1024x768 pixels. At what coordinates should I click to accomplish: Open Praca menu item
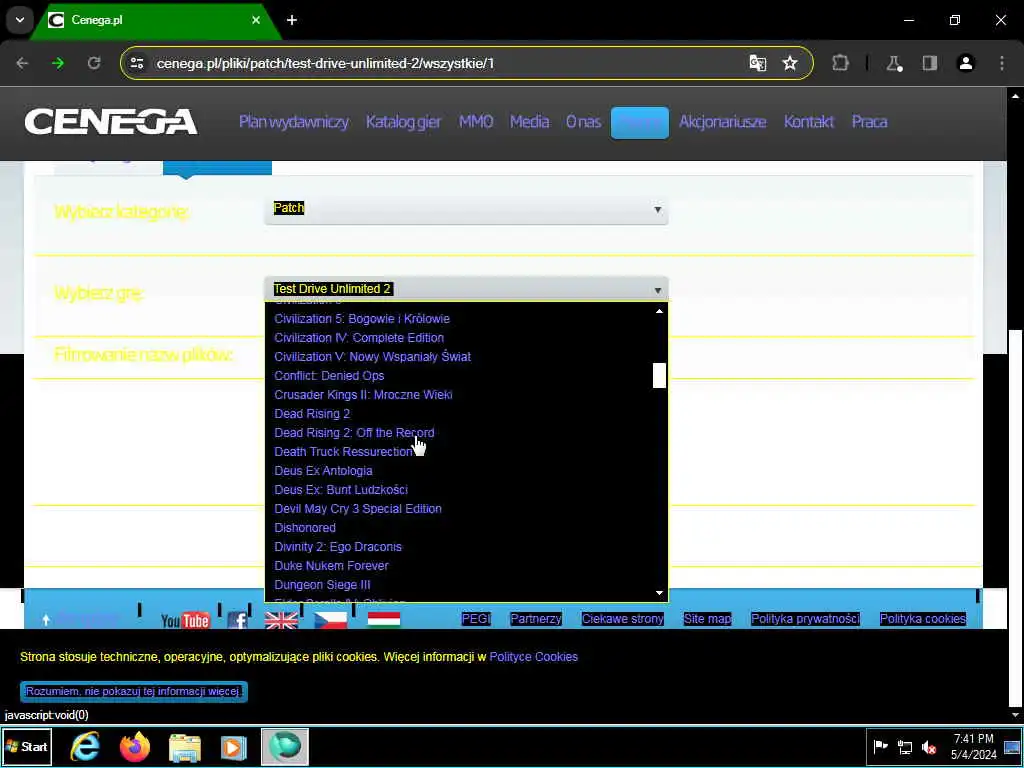coord(869,122)
